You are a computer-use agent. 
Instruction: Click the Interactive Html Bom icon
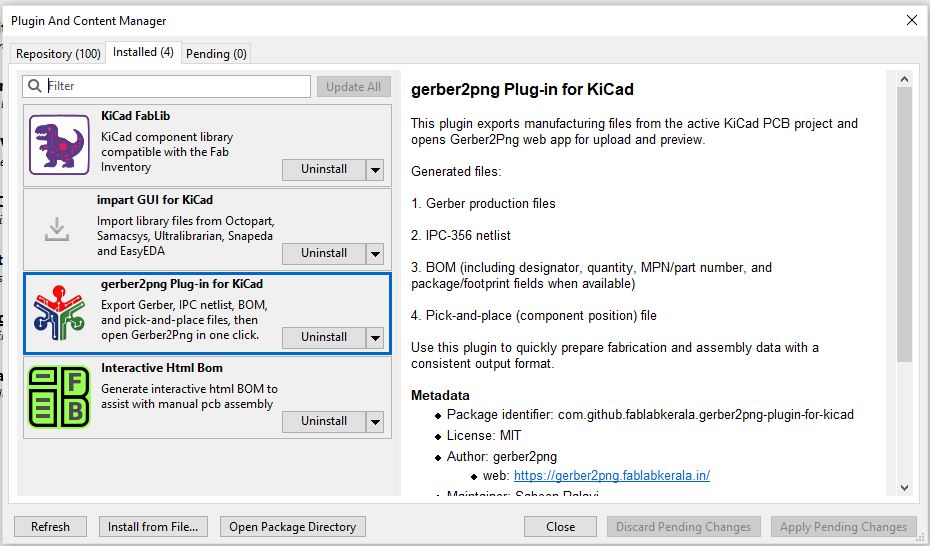[59, 397]
